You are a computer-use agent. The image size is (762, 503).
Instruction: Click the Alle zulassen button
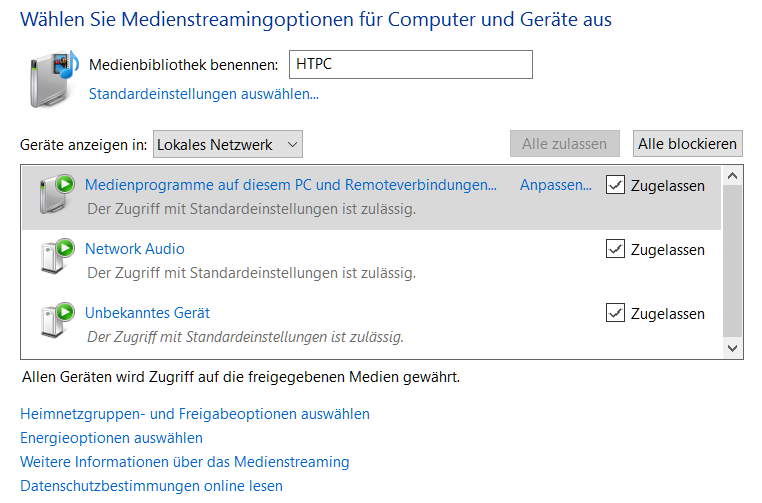pos(565,144)
